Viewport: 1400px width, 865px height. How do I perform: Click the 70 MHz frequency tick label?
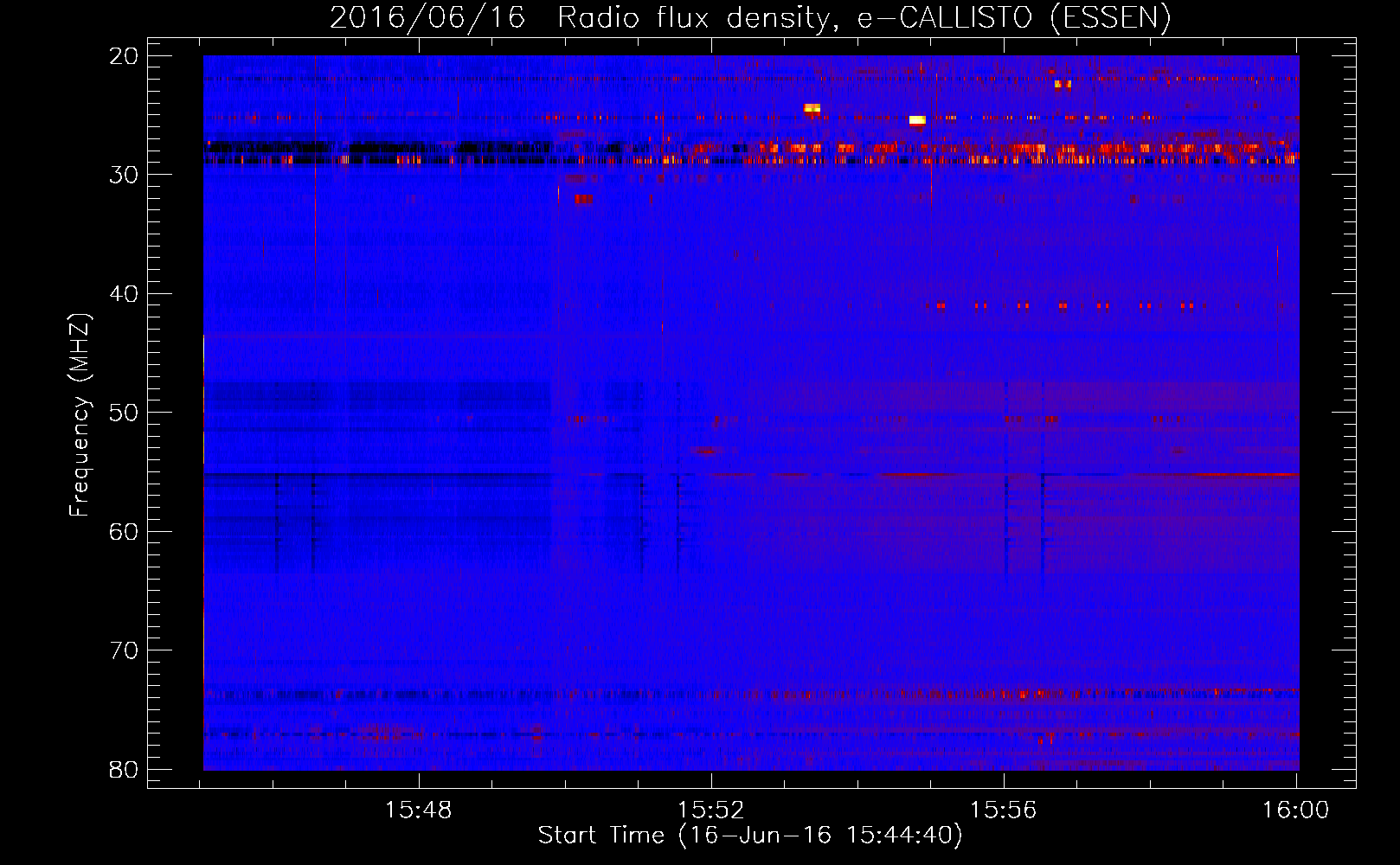point(125,650)
